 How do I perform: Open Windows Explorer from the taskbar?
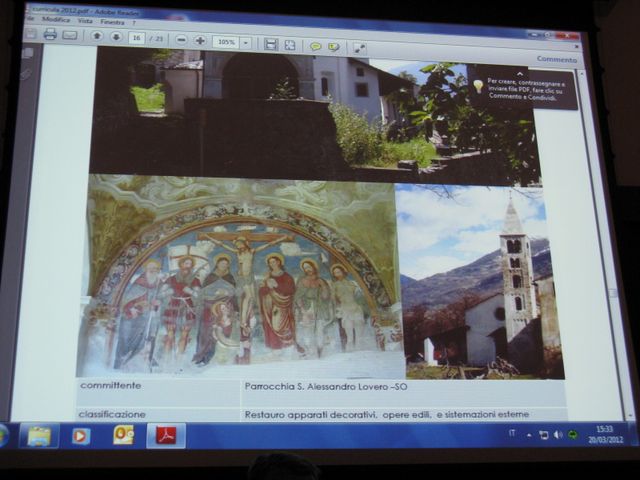point(39,436)
